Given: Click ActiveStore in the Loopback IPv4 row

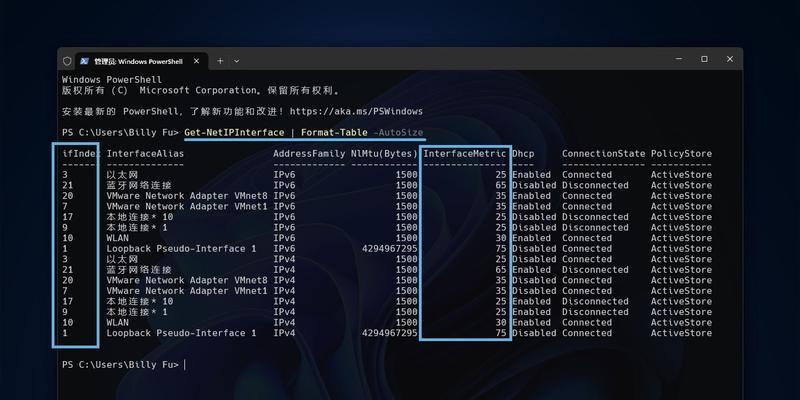Looking at the screenshot, I should pyautogui.click(x=681, y=333).
